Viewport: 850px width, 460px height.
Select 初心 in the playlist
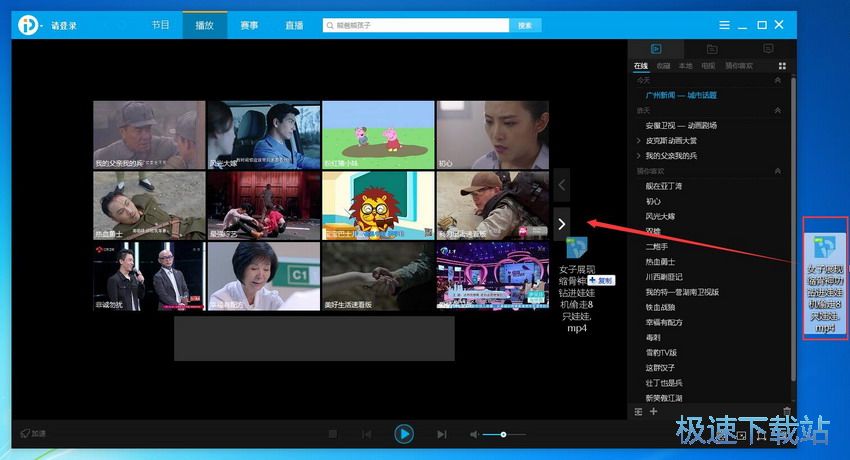653,202
